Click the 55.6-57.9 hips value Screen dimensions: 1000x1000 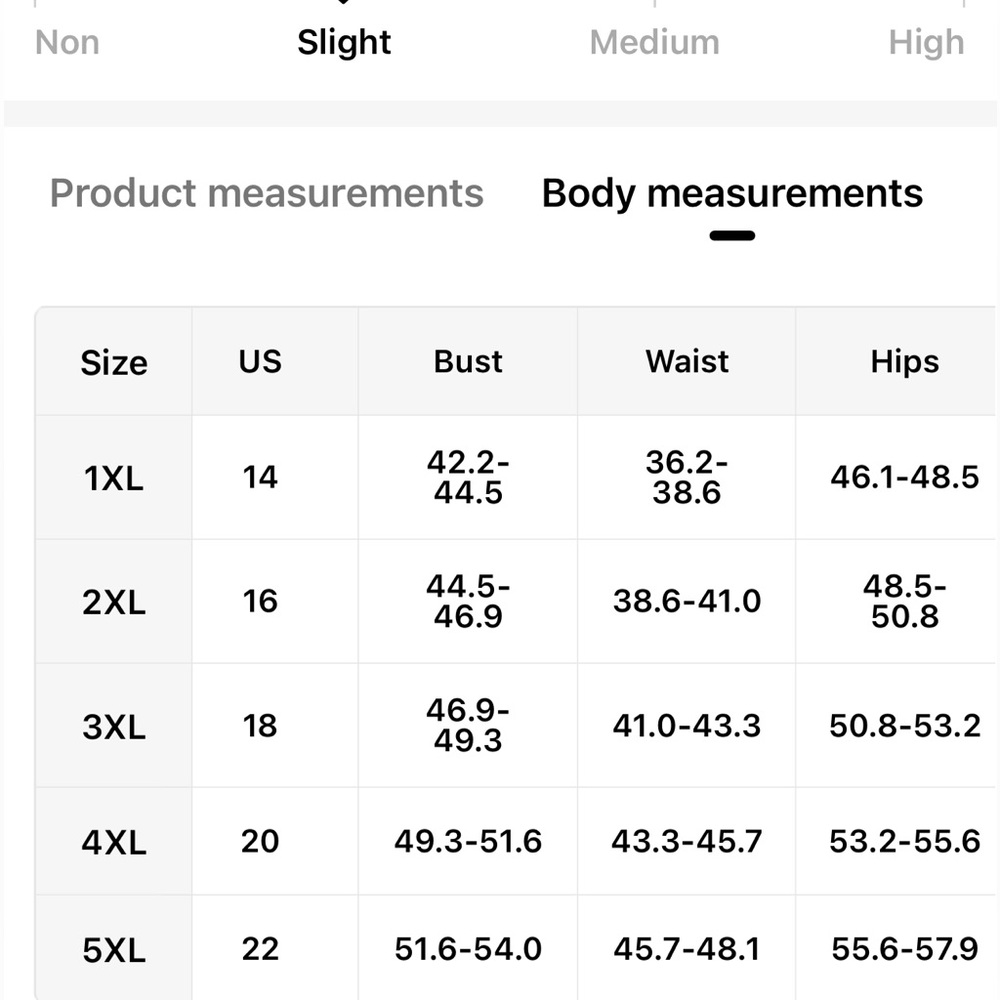coord(904,949)
